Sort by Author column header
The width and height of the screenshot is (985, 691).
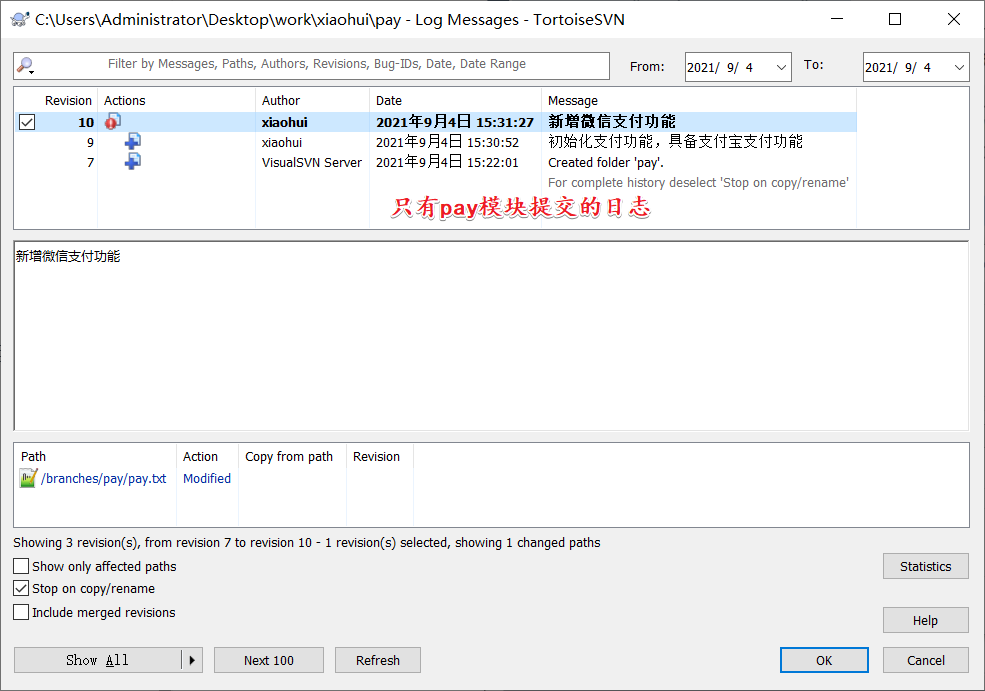pyautogui.click(x=281, y=101)
